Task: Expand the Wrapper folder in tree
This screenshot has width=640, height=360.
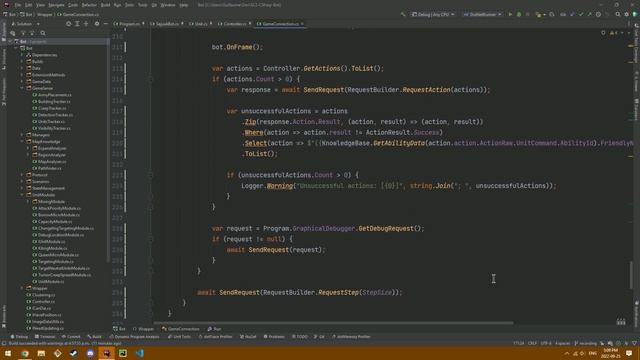Action: [x=22, y=288]
